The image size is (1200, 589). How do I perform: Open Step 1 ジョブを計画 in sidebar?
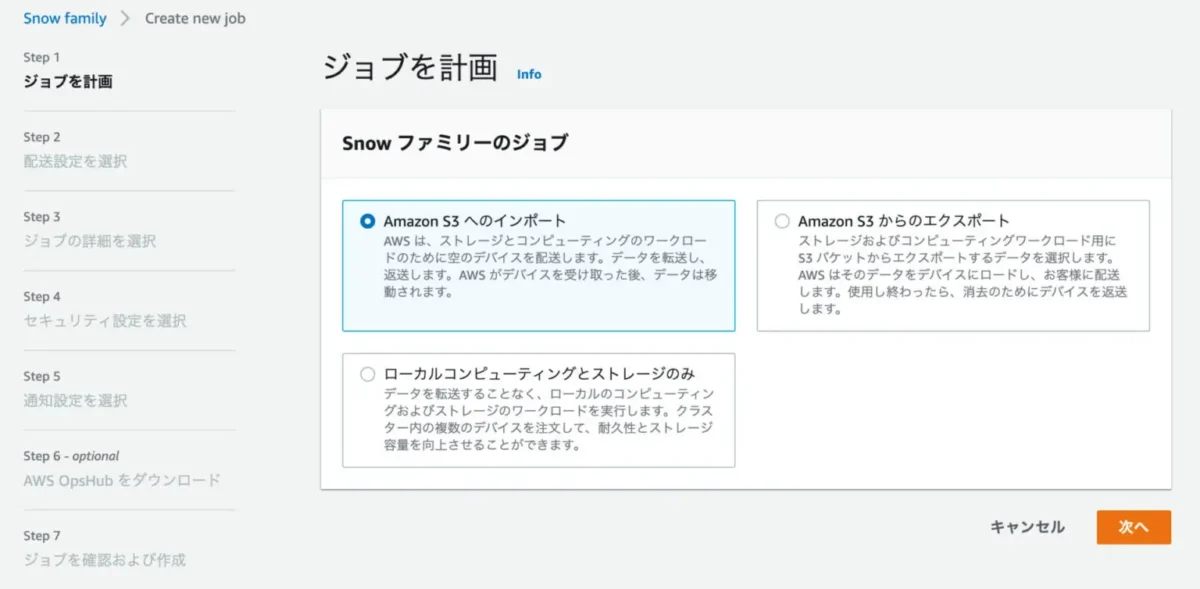pyautogui.click(x=68, y=82)
